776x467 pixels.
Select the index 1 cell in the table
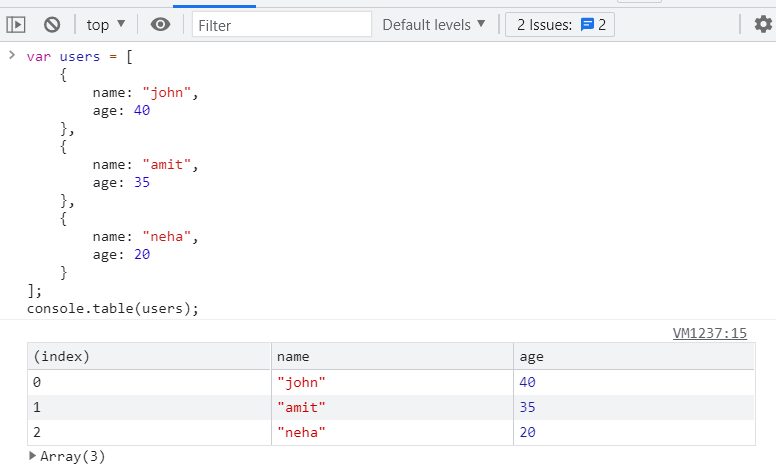pyautogui.click(x=149, y=408)
